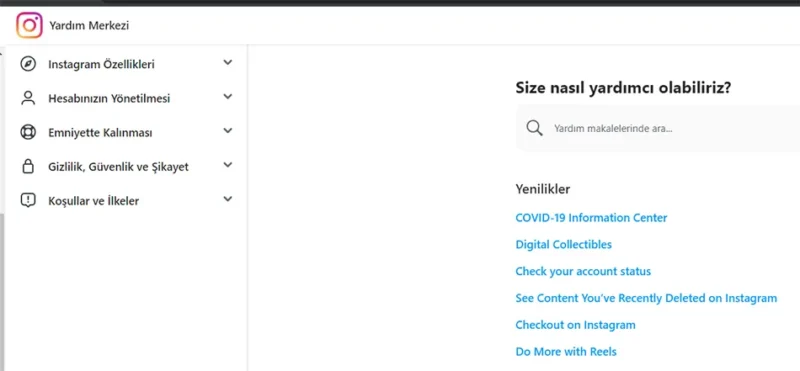The height and width of the screenshot is (371, 800).
Task: Expand the Instagram Özellikleri chevron
Action: pos(228,63)
